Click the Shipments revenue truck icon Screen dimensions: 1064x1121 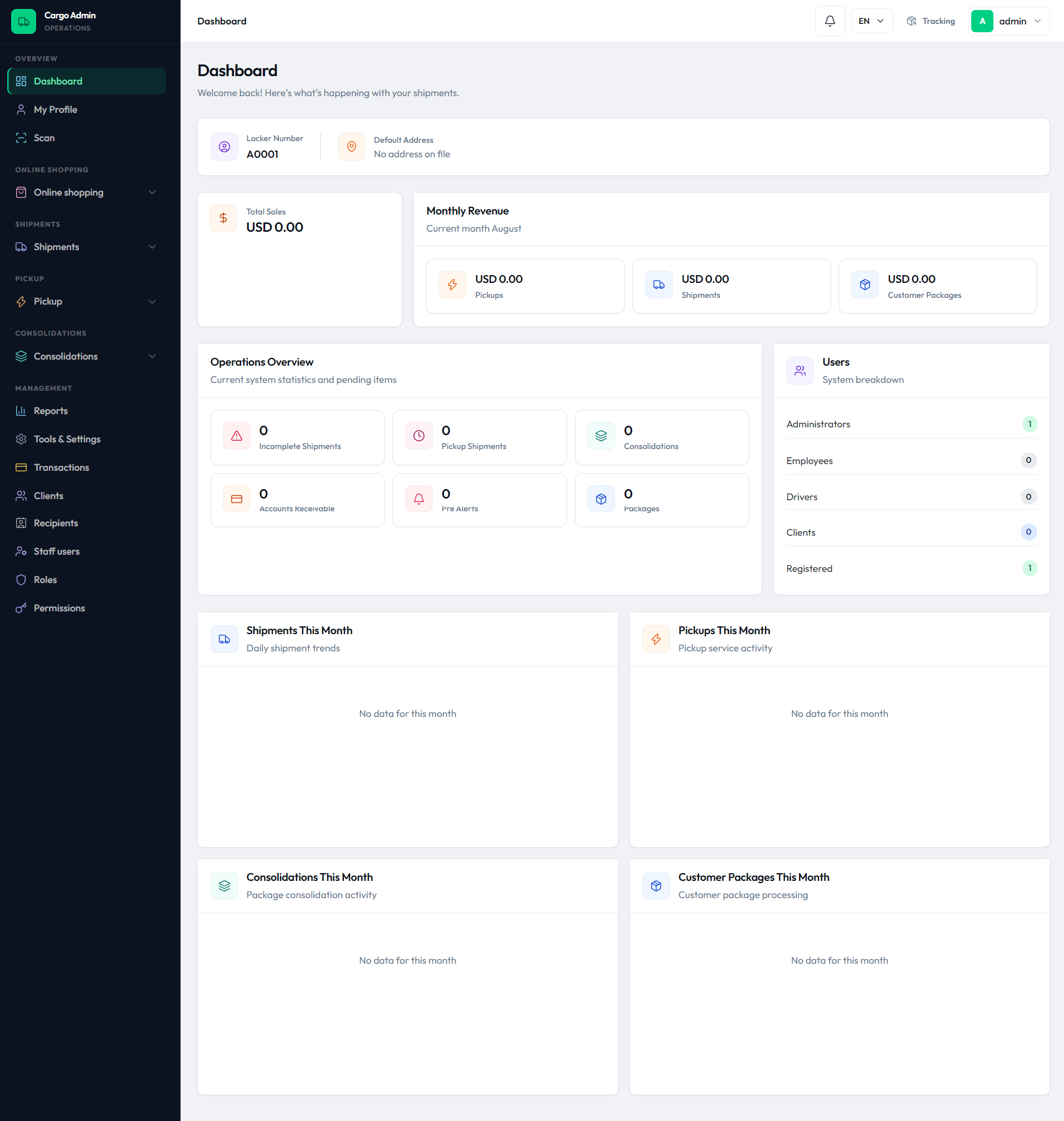pyautogui.click(x=658, y=285)
